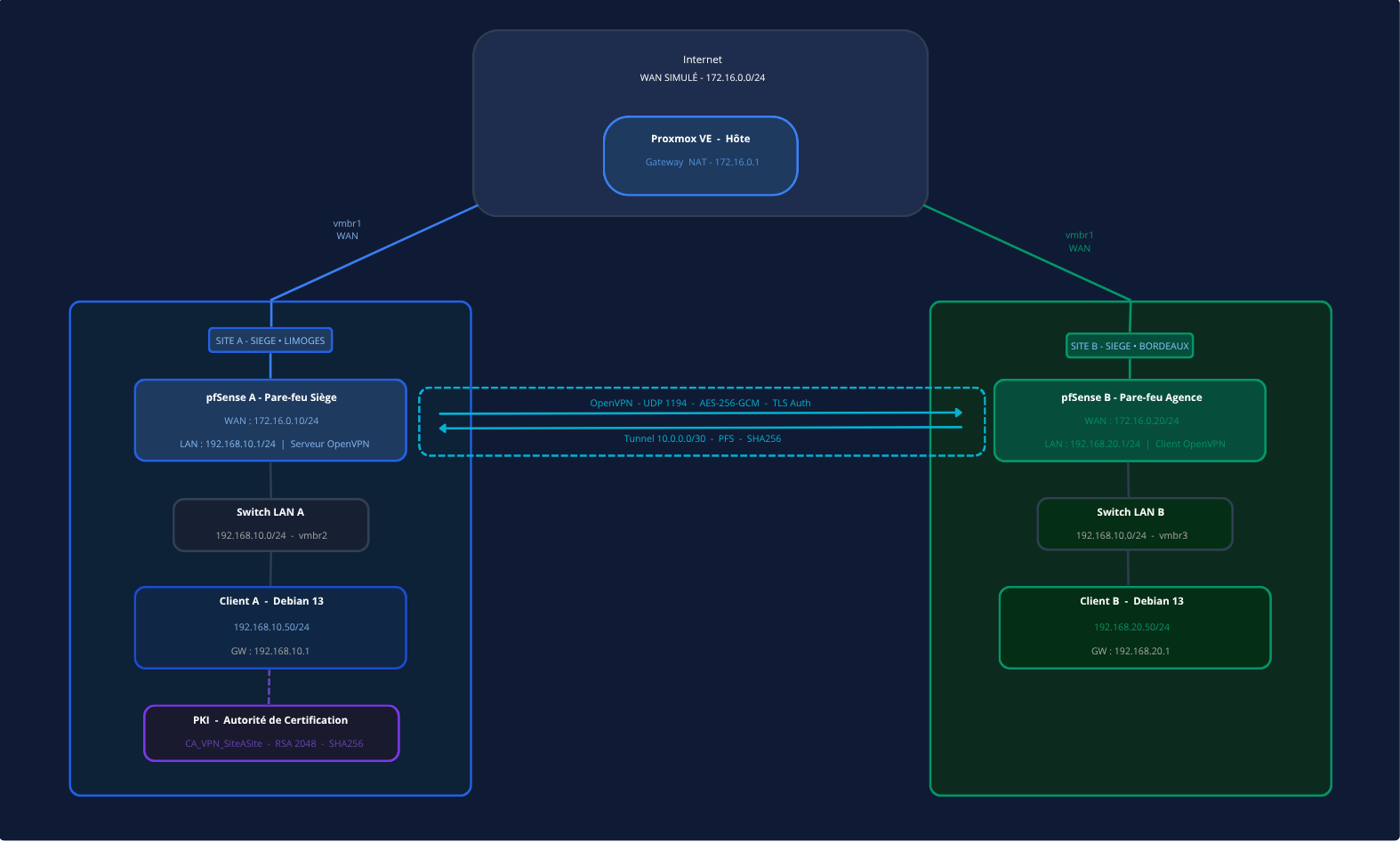Image resolution: width=1400 pixels, height=842 pixels.
Task: Click the "Tunnel 10.0.0.0/30 - PFS - SHA256" line
Action: pyautogui.click(x=702, y=438)
